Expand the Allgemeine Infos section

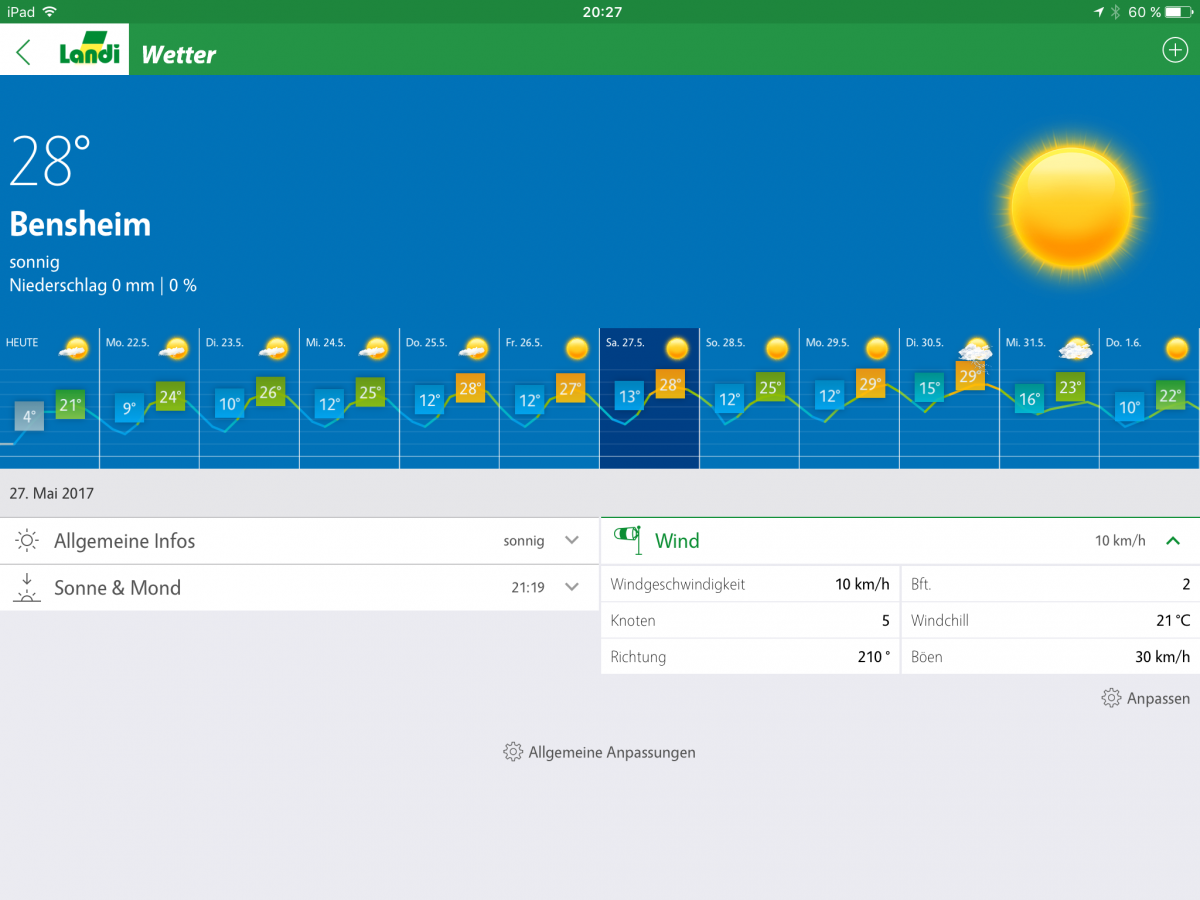point(572,540)
